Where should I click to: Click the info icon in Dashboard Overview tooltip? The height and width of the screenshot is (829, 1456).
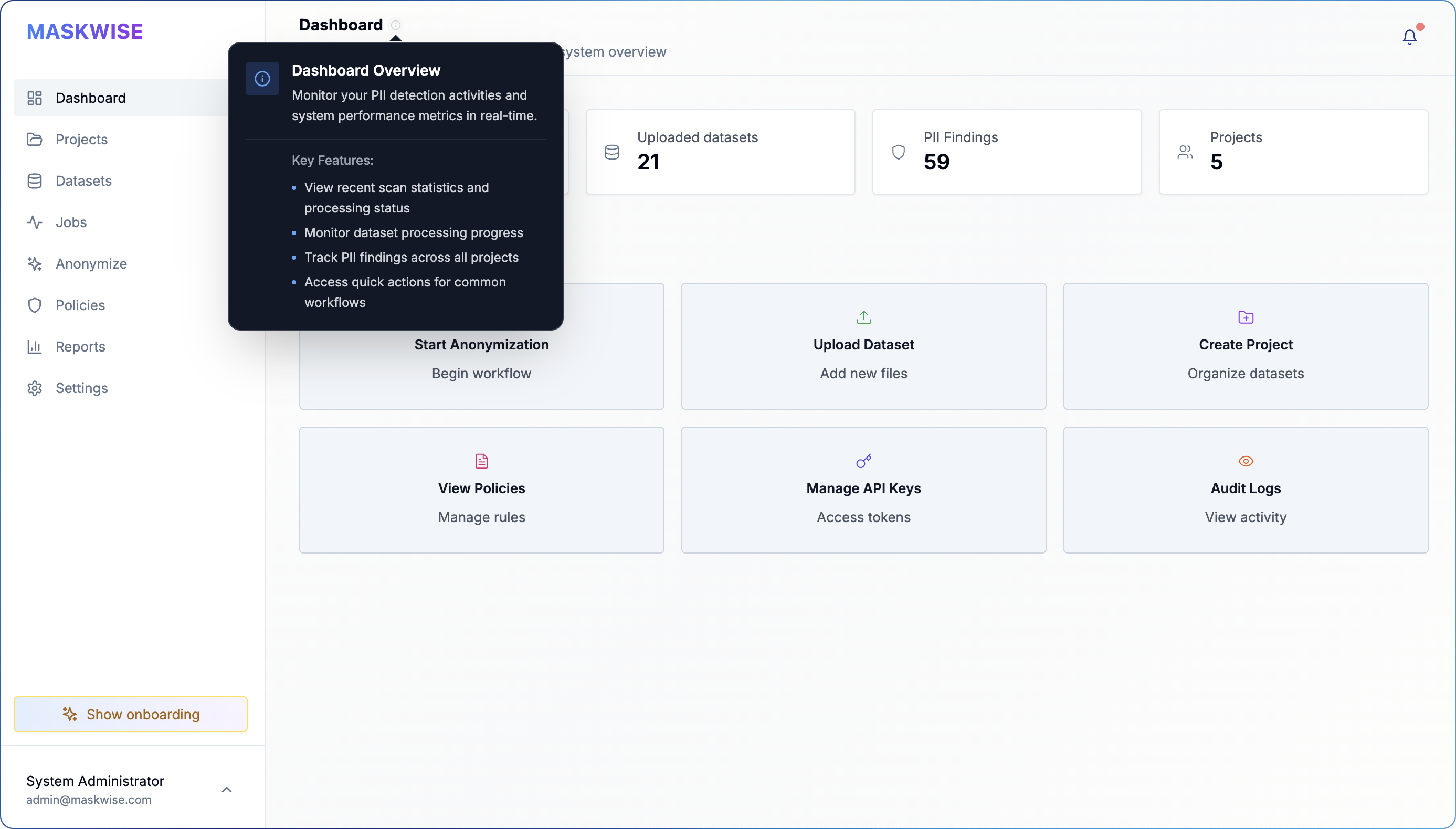pyautogui.click(x=262, y=79)
